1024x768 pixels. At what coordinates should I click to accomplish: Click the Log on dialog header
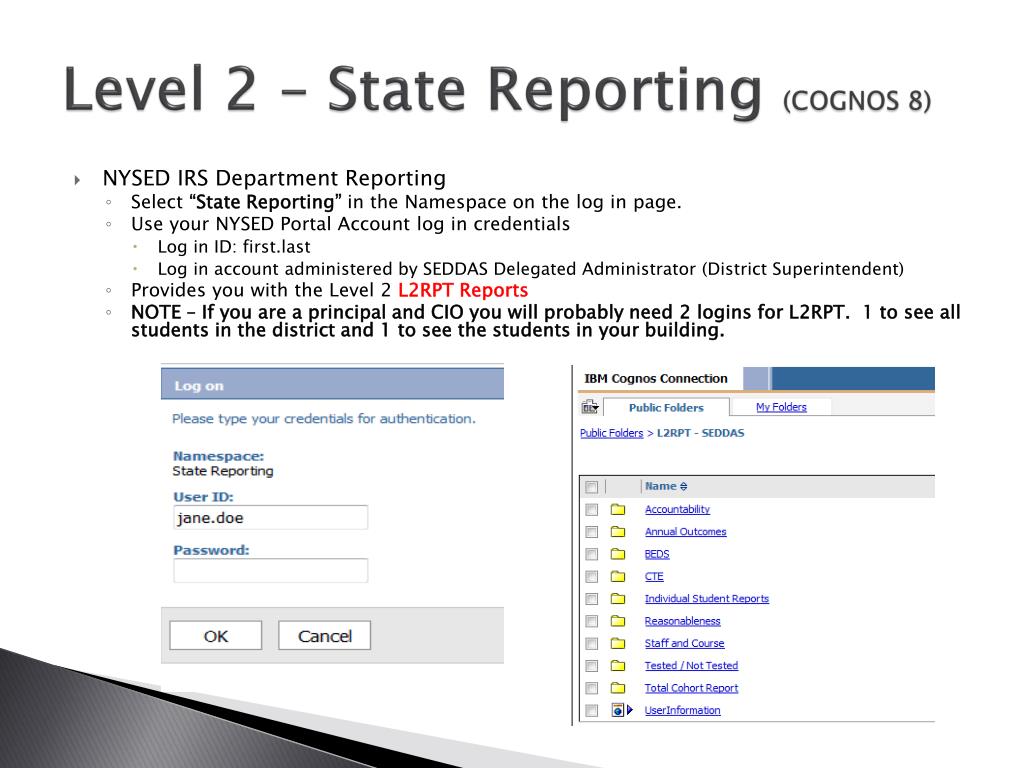332,385
